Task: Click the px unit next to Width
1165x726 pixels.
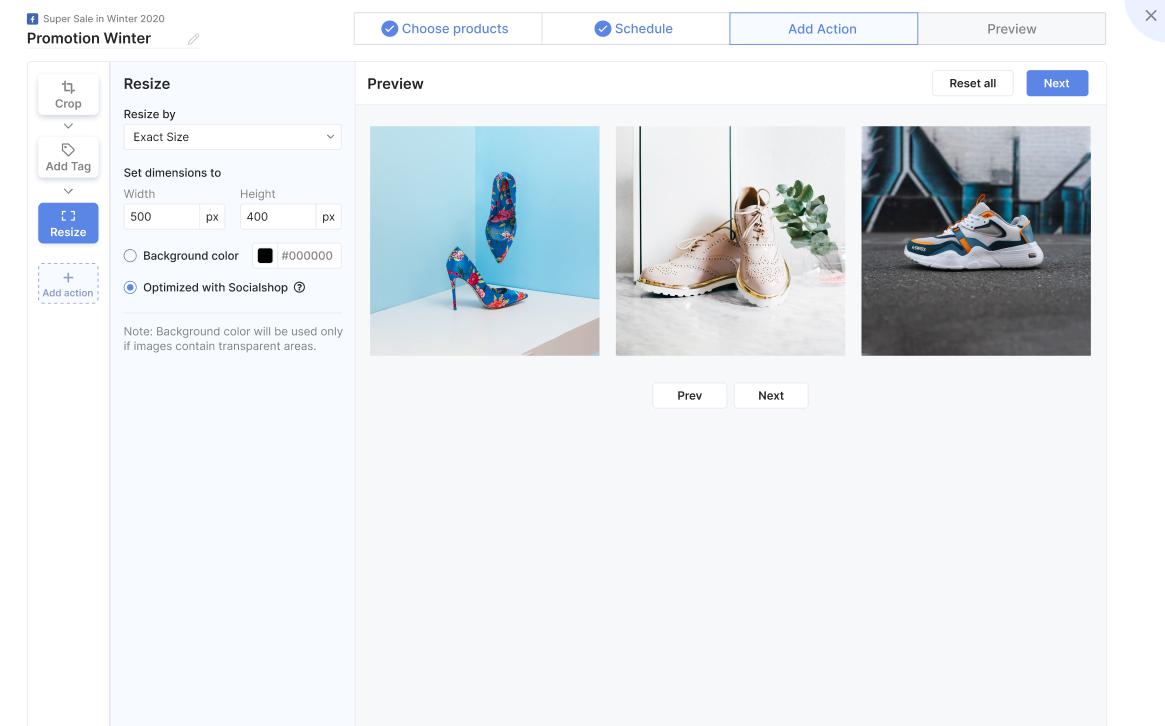Action: coord(212,217)
